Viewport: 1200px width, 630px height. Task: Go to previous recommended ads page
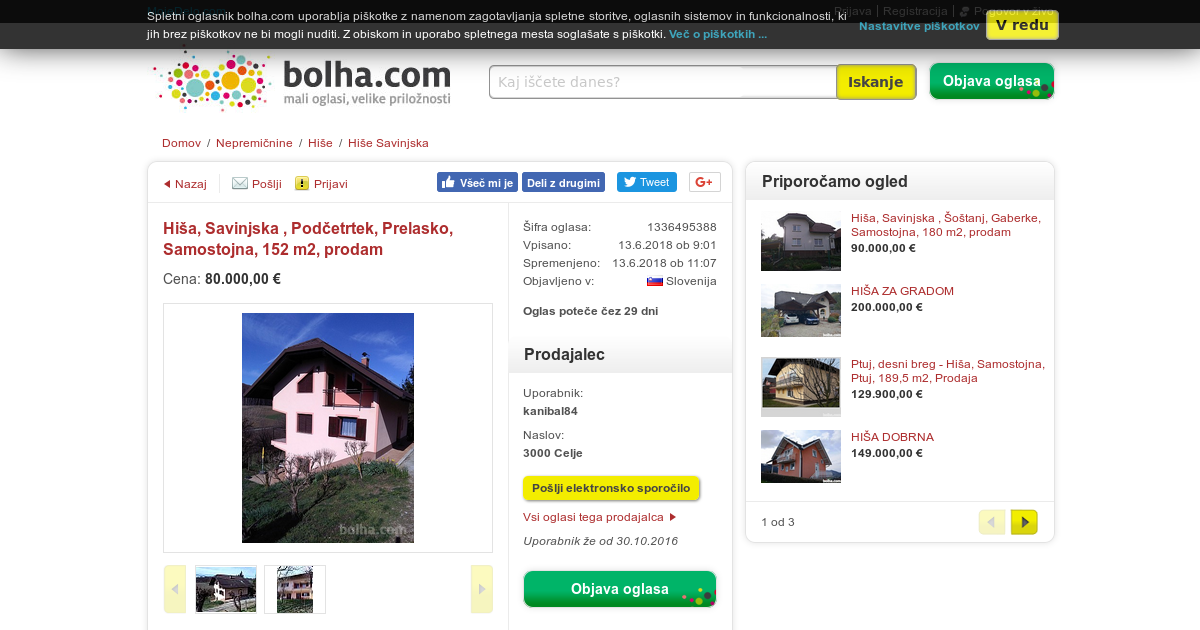click(991, 522)
